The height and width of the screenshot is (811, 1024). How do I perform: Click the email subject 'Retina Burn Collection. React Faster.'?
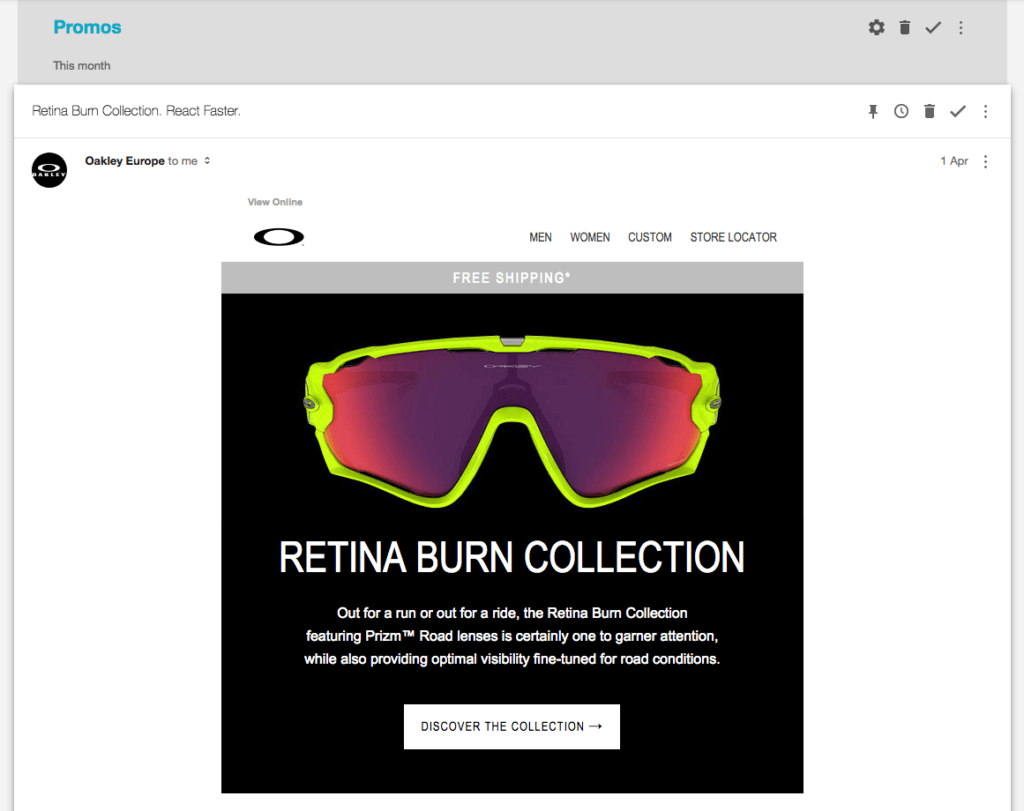[x=136, y=111]
